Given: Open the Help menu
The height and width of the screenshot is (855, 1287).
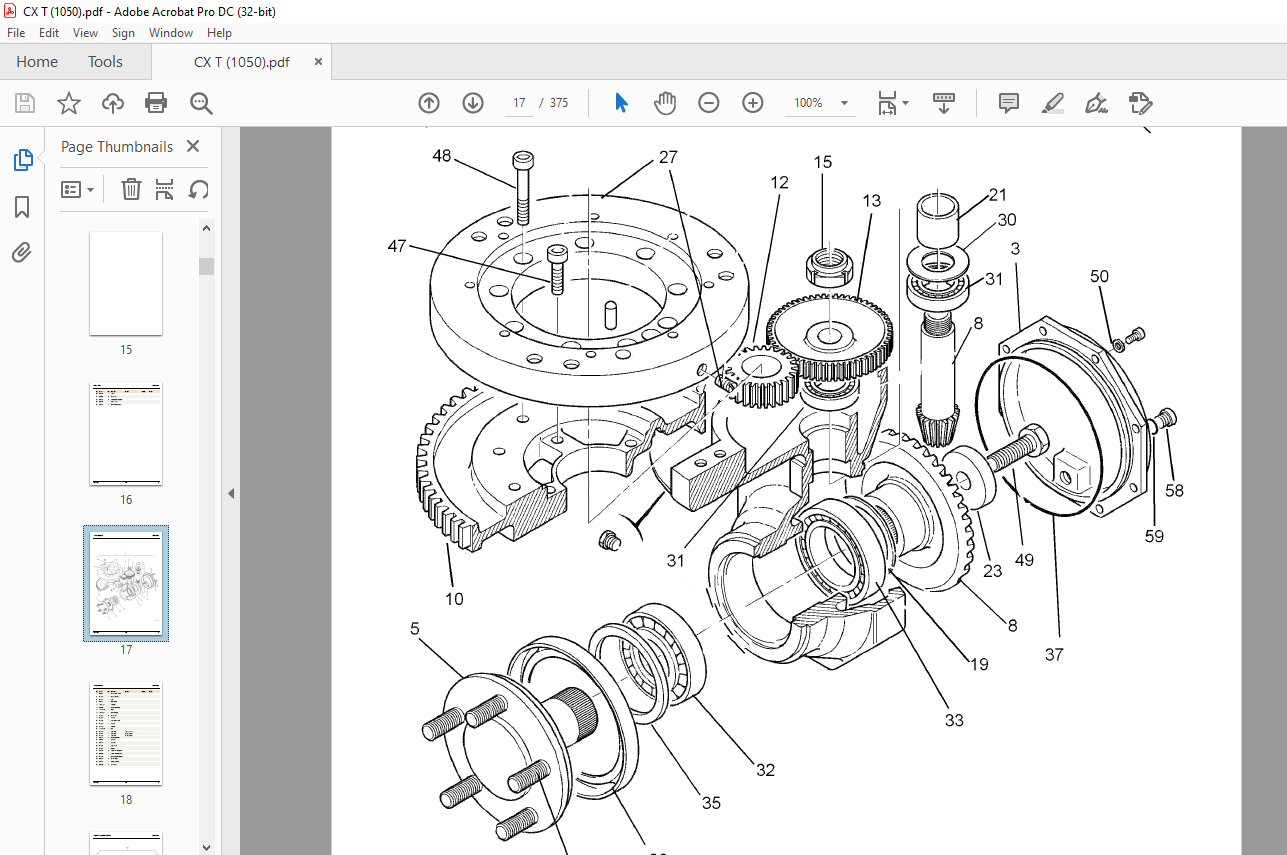Looking at the screenshot, I should (x=219, y=33).
